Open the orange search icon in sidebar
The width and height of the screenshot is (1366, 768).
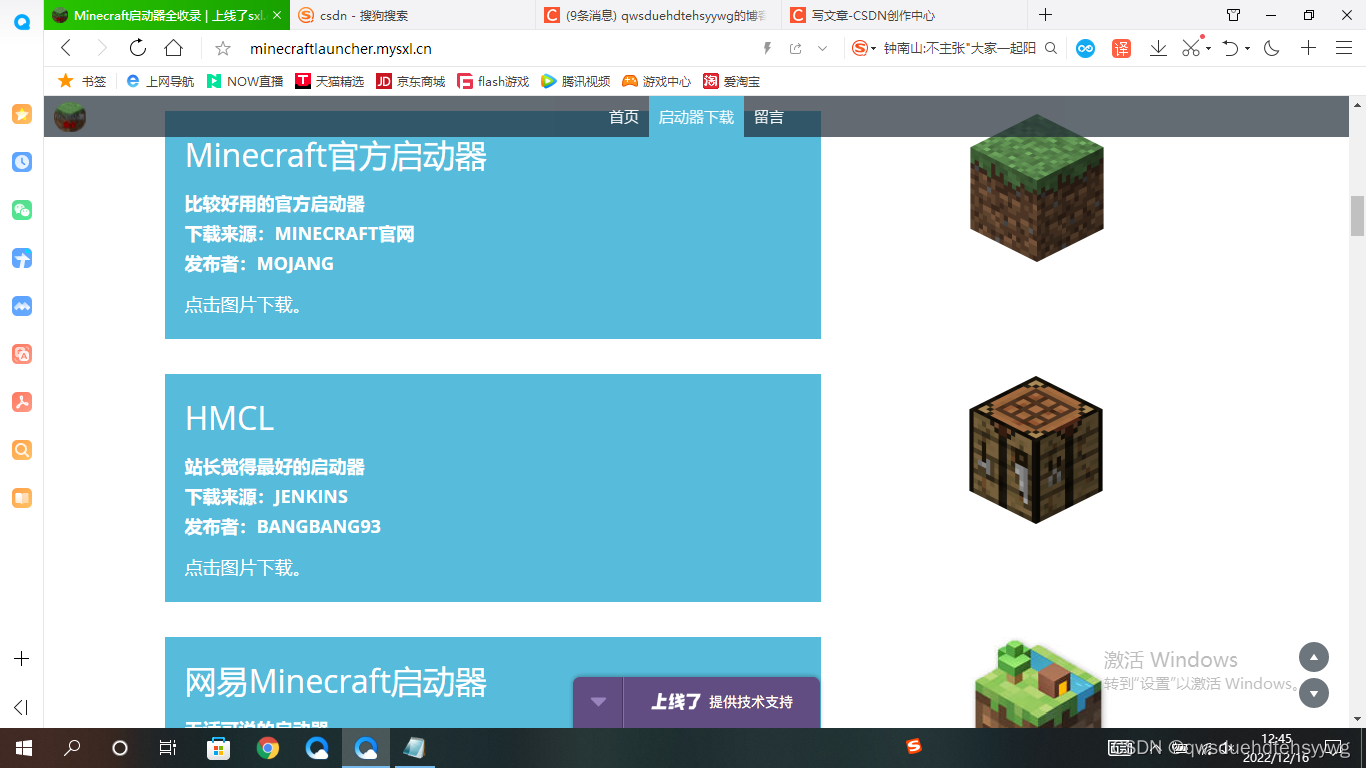[21, 450]
